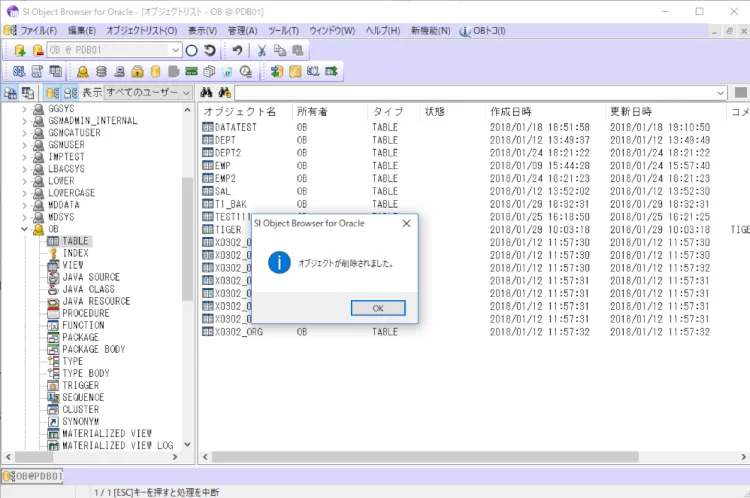This screenshot has height=498, width=750.
Task: Click the stacked database disks icon
Action: [101, 72]
